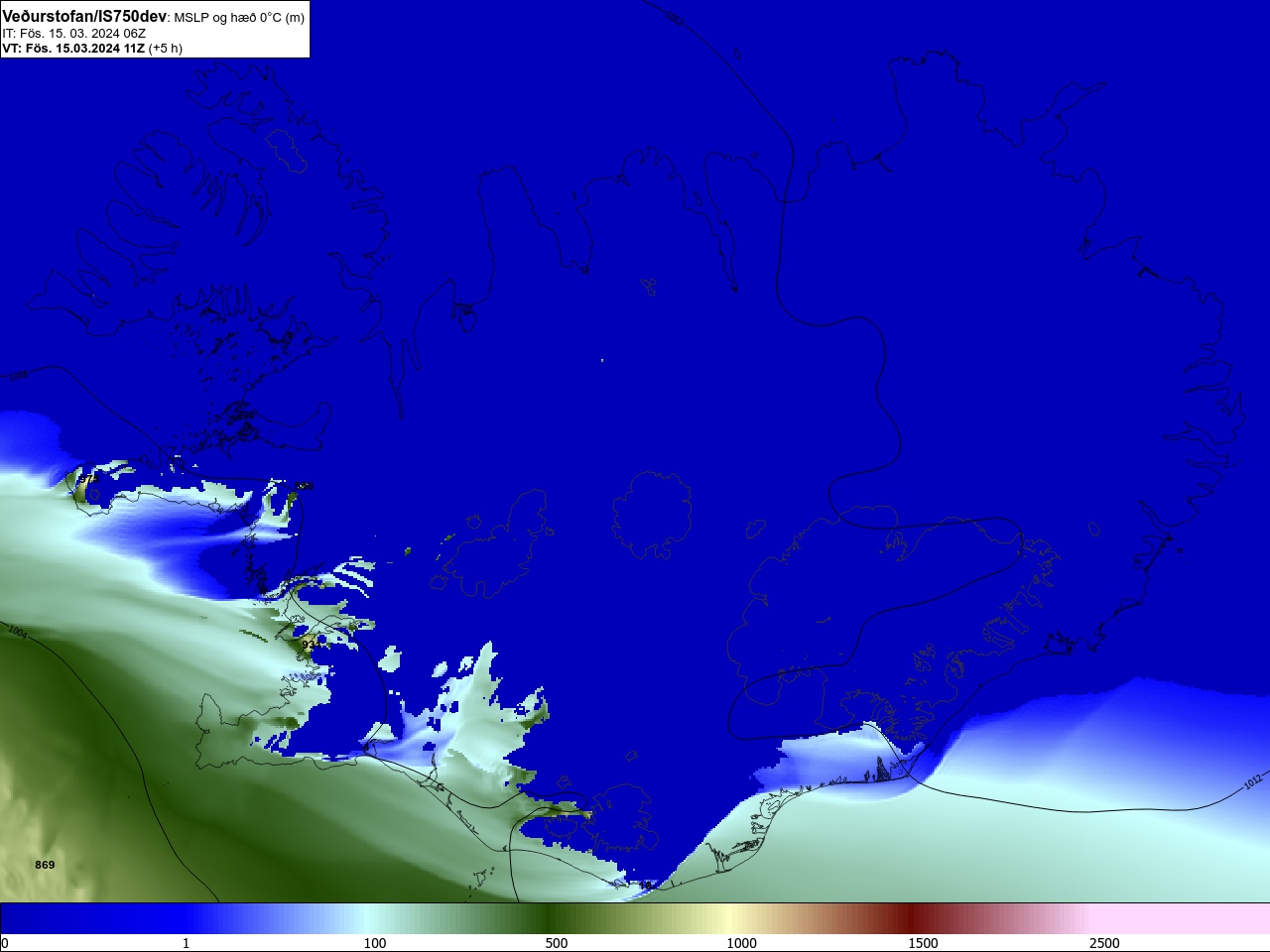This screenshot has width=1270, height=952.
Task: Click the legend tick label '100'
Action: tap(375, 943)
